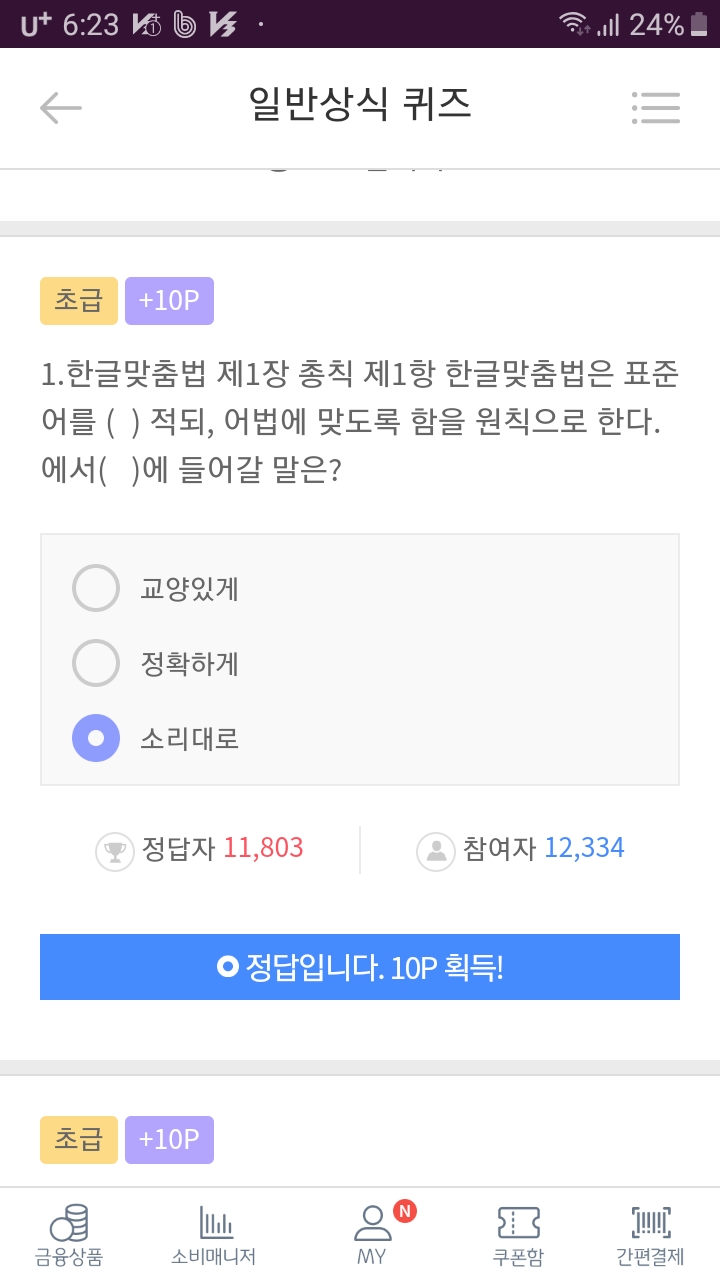Tap the back arrow icon
Viewport: 720px width, 1280px height.
point(60,107)
